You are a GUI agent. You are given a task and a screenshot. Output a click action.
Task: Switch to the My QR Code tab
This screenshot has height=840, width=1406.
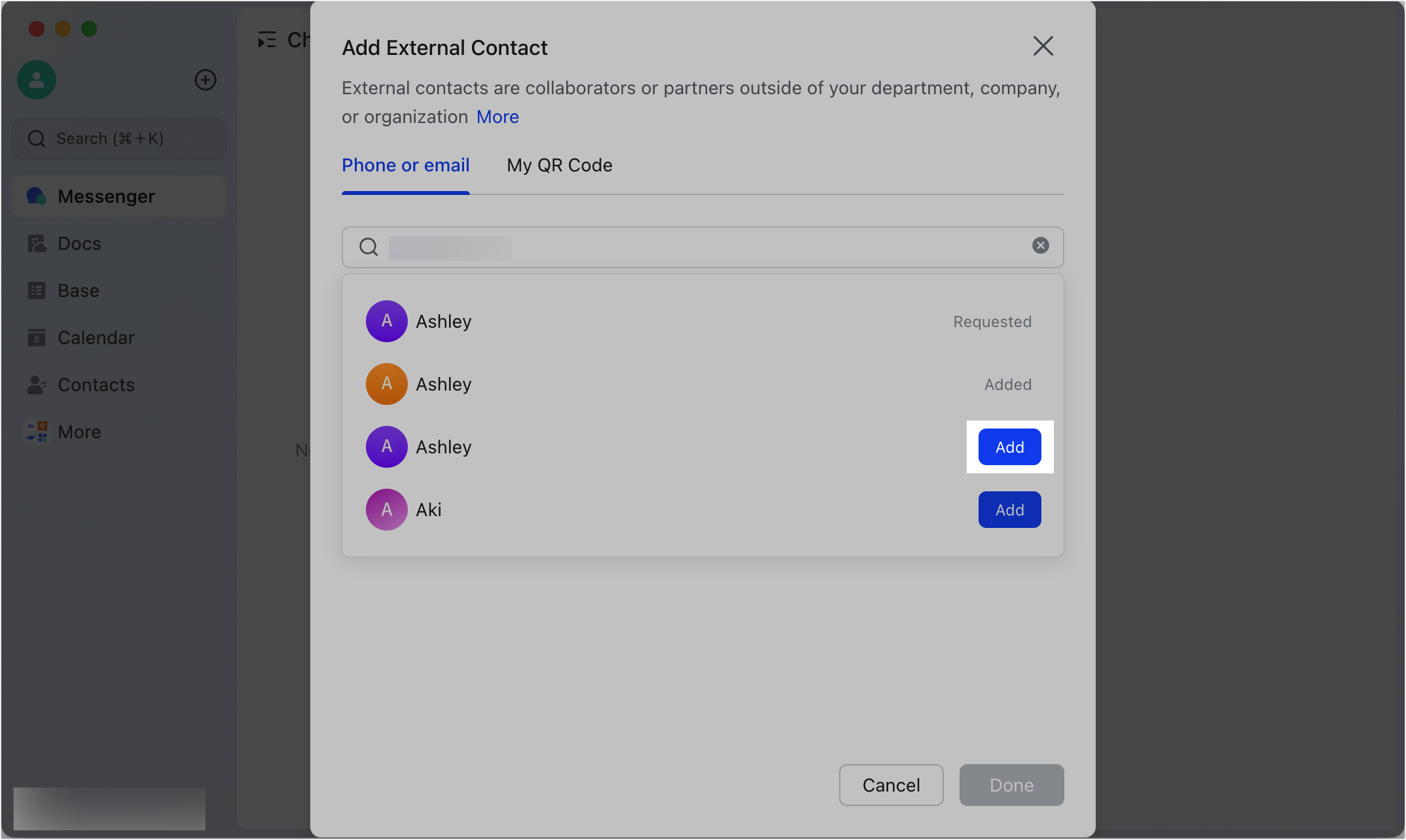coord(559,165)
